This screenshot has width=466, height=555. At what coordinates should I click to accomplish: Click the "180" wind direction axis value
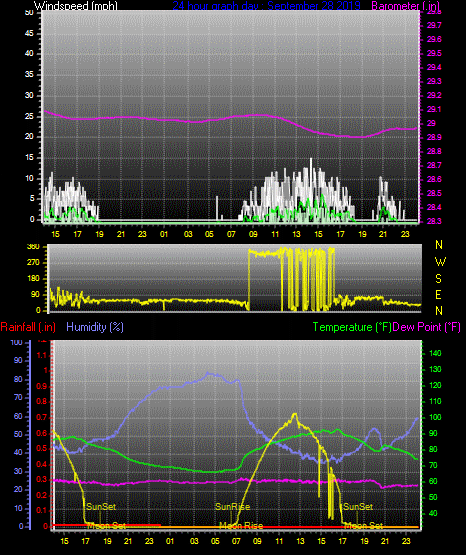(x=33, y=279)
